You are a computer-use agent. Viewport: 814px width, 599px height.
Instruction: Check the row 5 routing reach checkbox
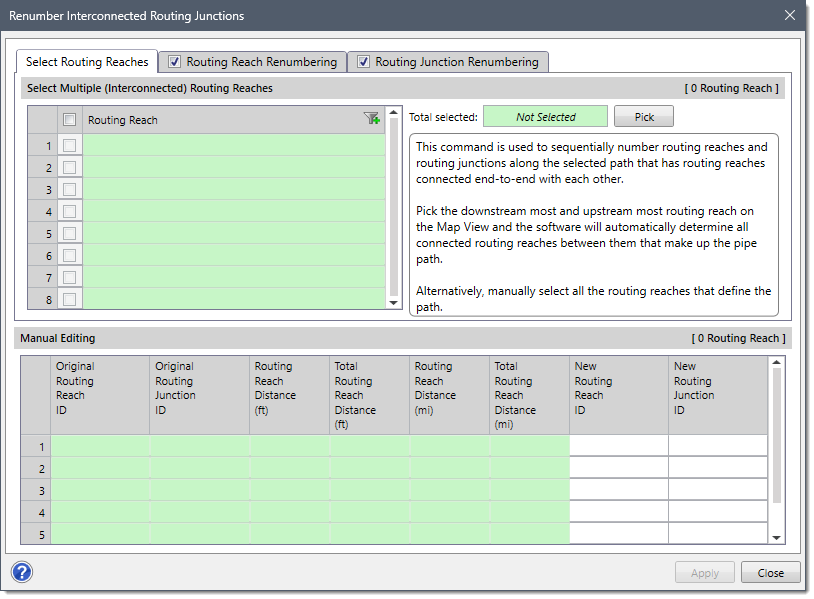[68, 232]
